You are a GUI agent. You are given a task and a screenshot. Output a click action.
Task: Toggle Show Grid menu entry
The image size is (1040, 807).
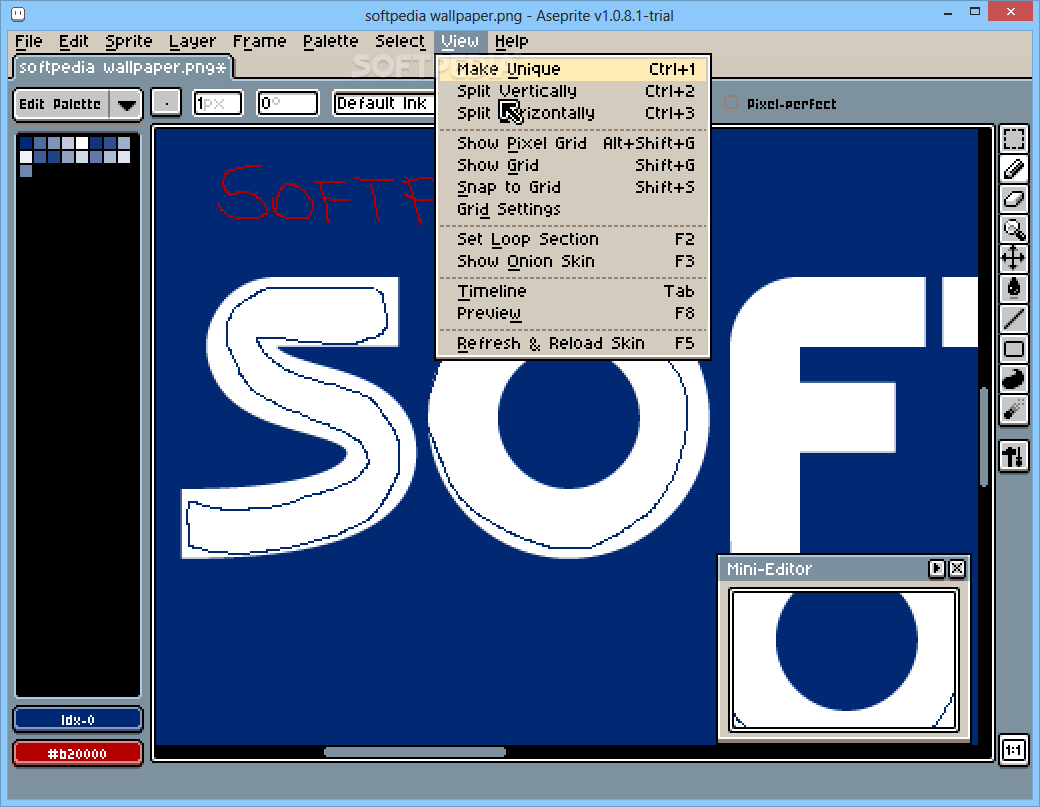pos(574,165)
